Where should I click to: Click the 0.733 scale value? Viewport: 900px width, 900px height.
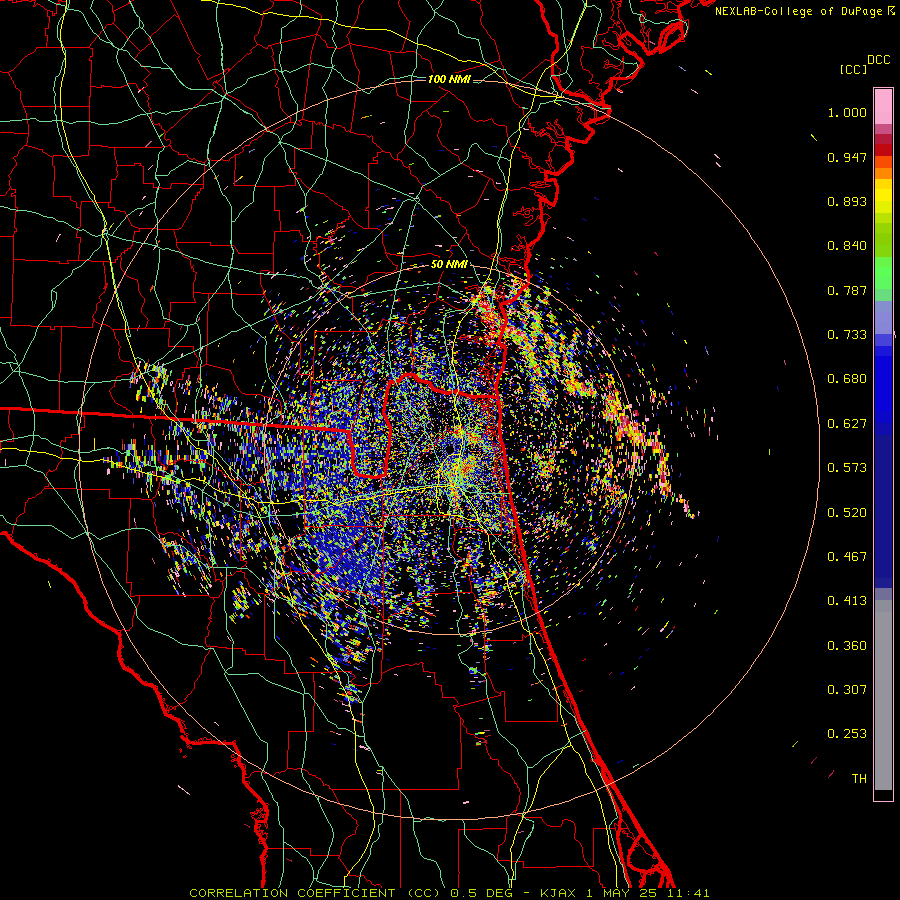[x=847, y=335]
